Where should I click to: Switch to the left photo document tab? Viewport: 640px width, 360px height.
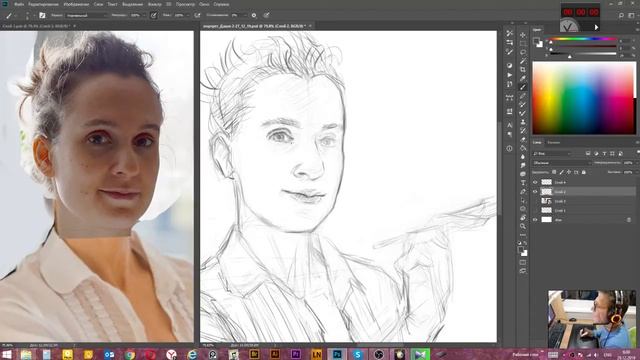pyautogui.click(x=36, y=26)
